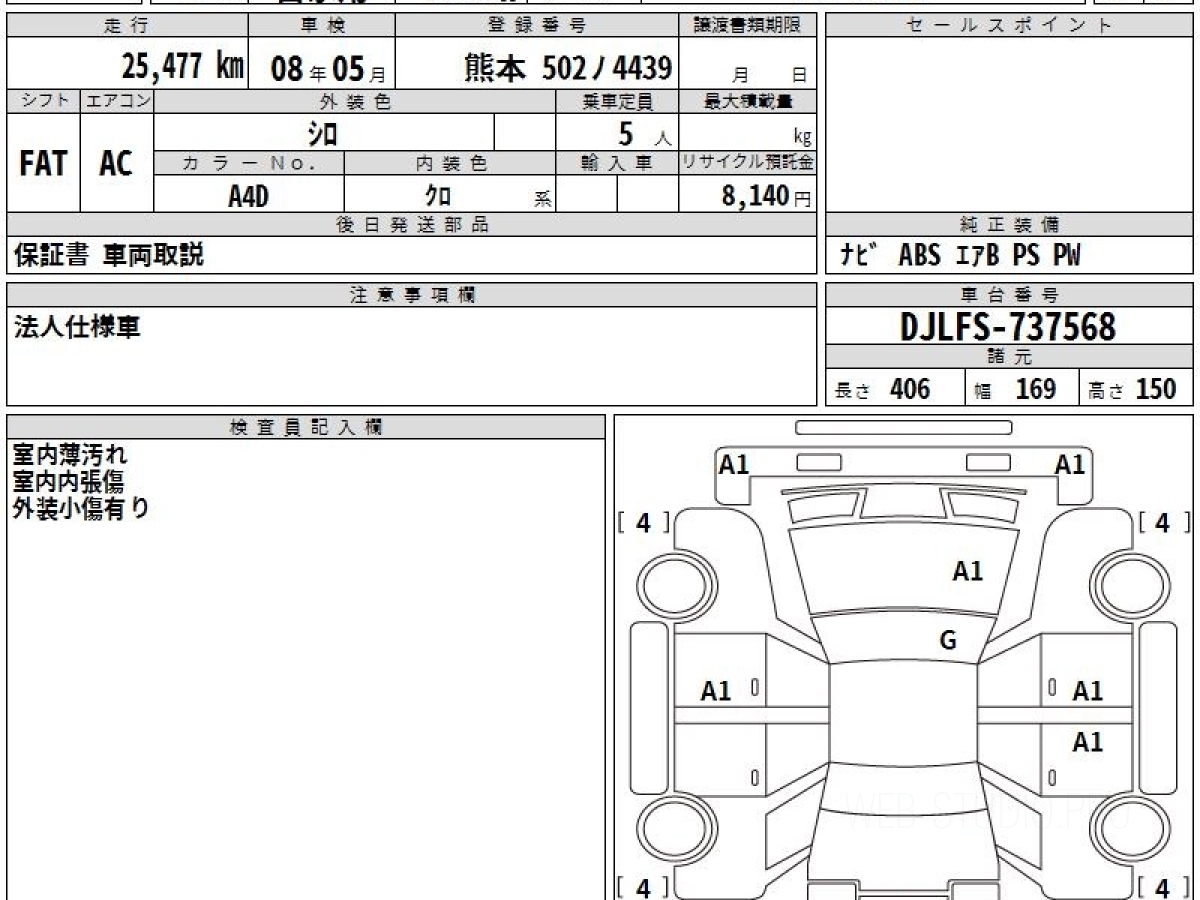
Task: Click the カラーNo. header
Action: pos(249,164)
